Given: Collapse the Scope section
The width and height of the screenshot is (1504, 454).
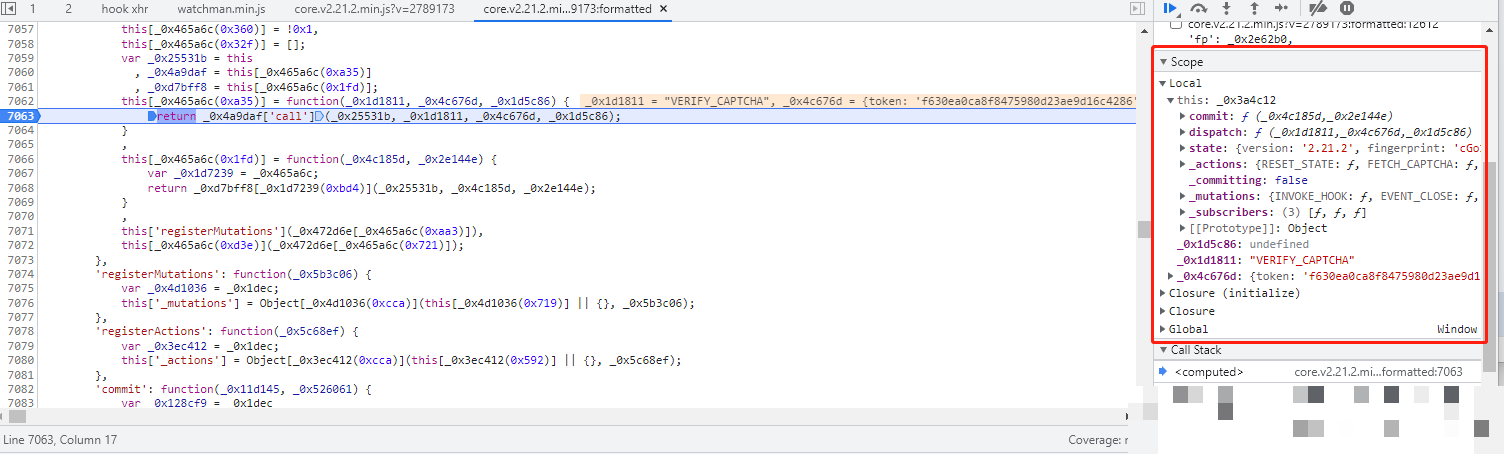Looking at the screenshot, I should point(1164,62).
